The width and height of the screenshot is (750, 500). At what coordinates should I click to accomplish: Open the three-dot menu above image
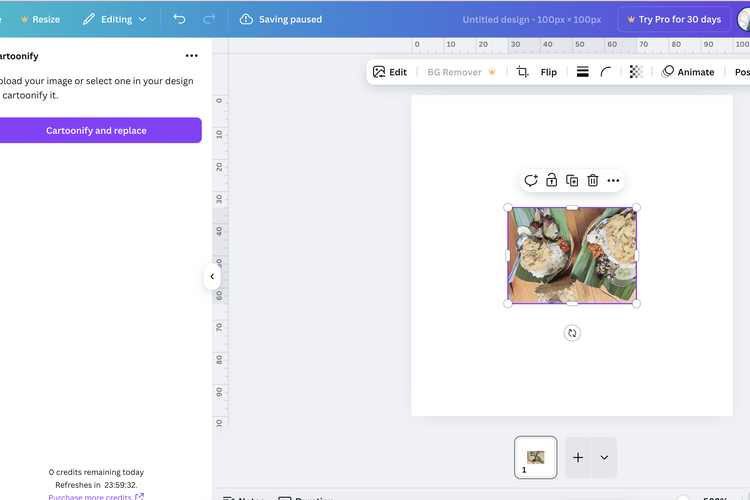[x=613, y=180]
